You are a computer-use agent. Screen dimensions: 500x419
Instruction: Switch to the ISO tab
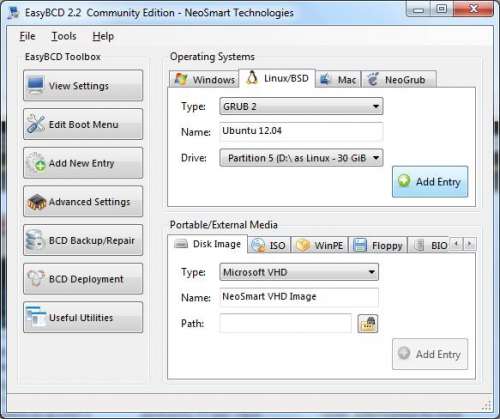click(x=269, y=245)
